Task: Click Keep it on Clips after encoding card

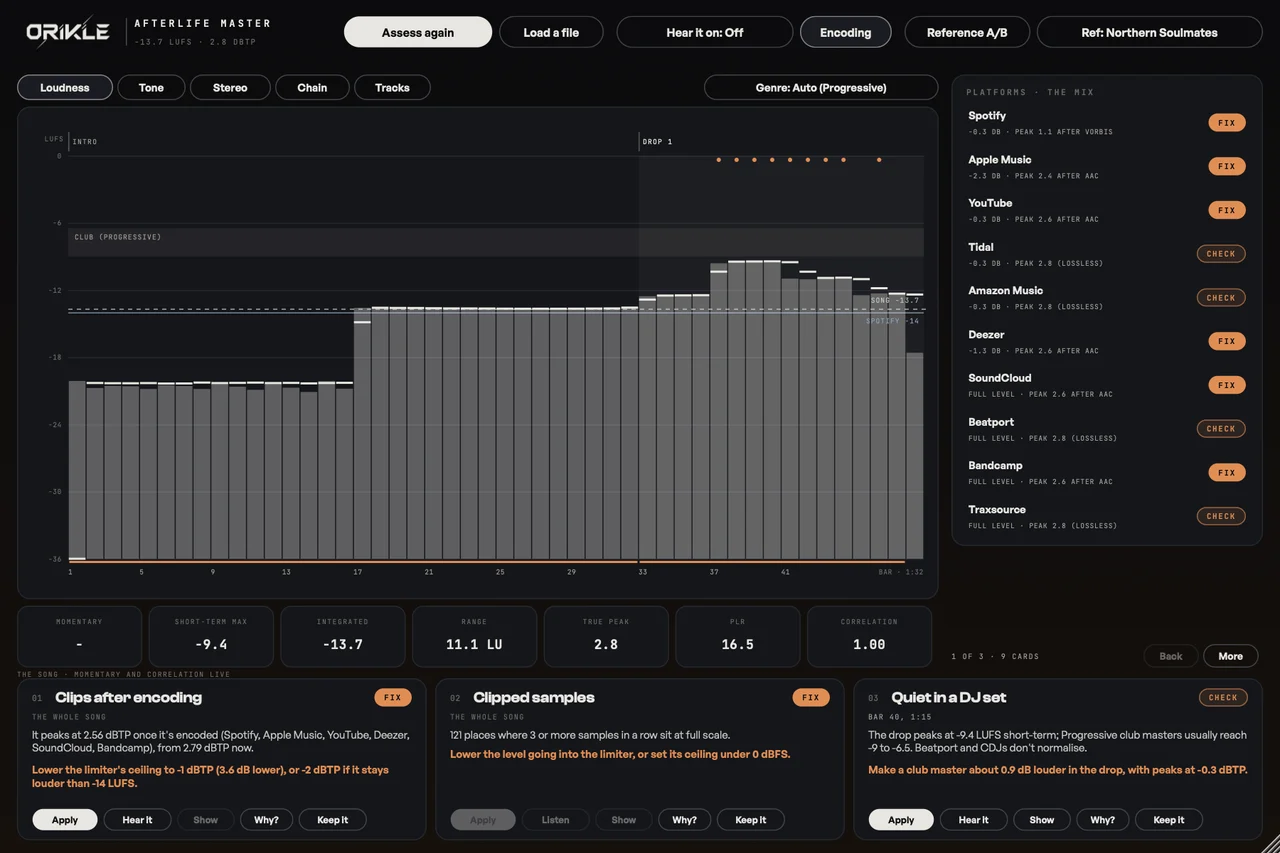Action: pyautogui.click(x=333, y=820)
